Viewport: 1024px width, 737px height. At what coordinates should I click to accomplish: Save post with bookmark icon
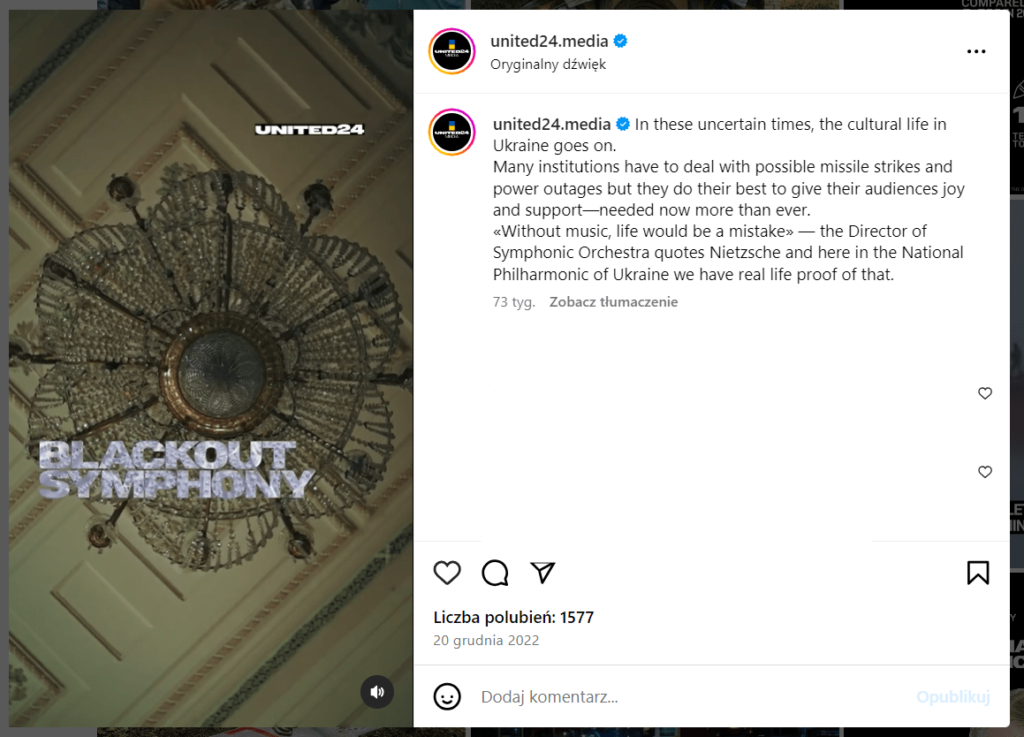(978, 572)
